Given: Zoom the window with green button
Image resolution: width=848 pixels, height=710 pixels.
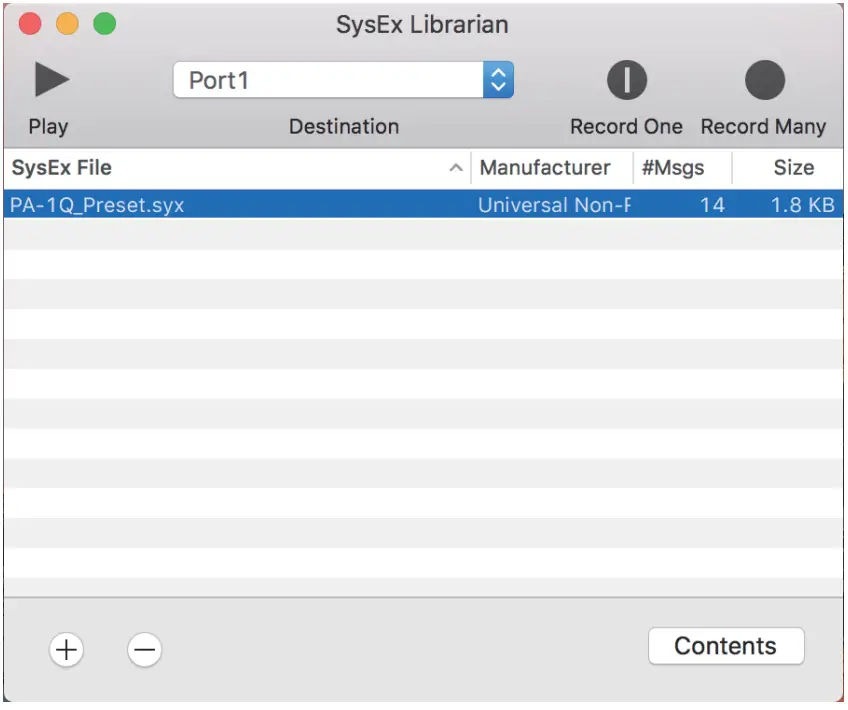Looking at the screenshot, I should pos(104,24).
